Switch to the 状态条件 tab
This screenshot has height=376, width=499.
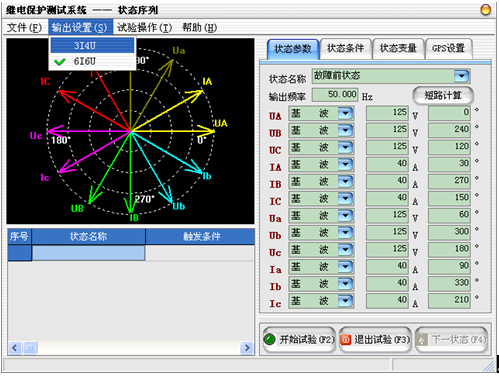345,49
